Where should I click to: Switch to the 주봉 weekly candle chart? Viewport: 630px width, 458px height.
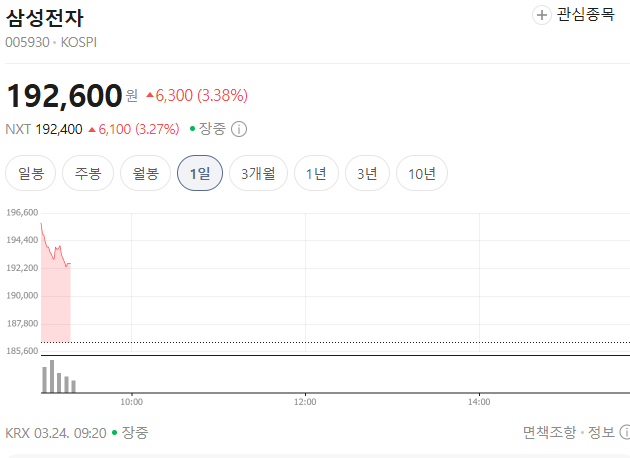[x=88, y=174]
